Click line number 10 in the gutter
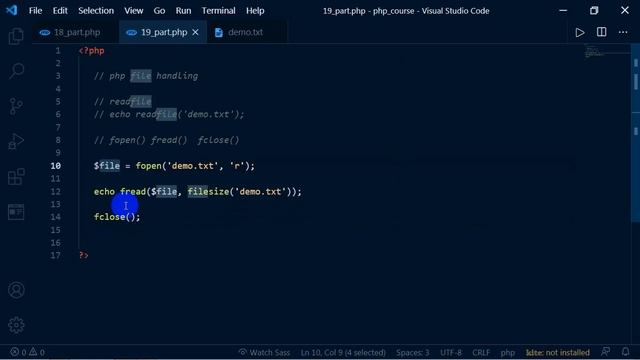The height and width of the screenshot is (360, 640). pos(56,166)
